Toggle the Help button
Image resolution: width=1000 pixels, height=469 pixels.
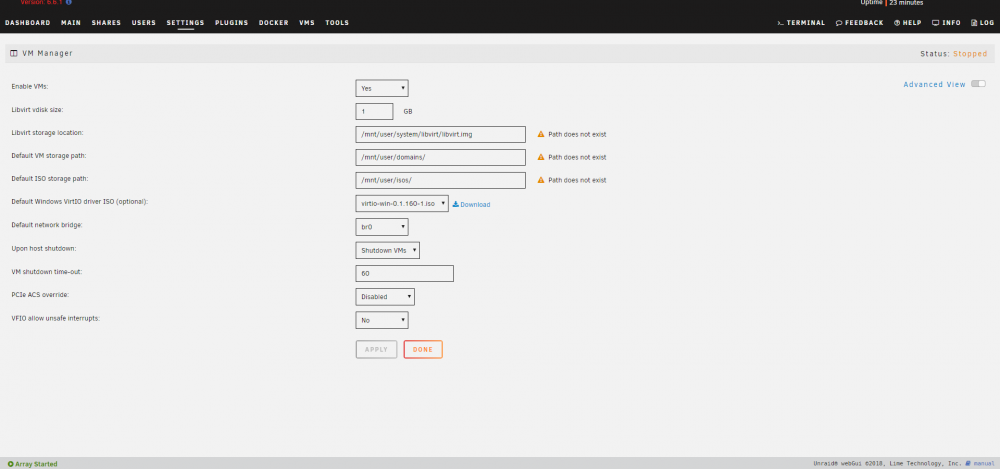(x=908, y=23)
